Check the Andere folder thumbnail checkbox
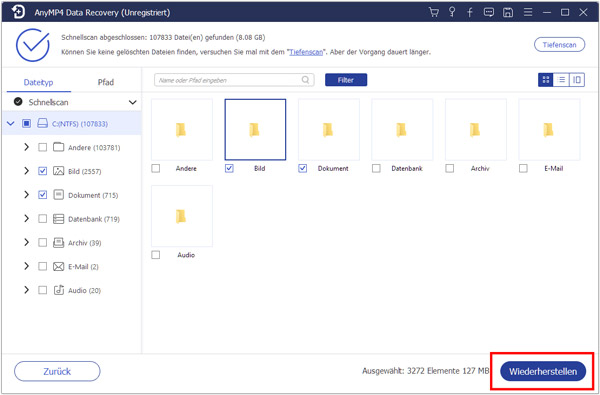The height and width of the screenshot is (395, 600). tap(155, 168)
